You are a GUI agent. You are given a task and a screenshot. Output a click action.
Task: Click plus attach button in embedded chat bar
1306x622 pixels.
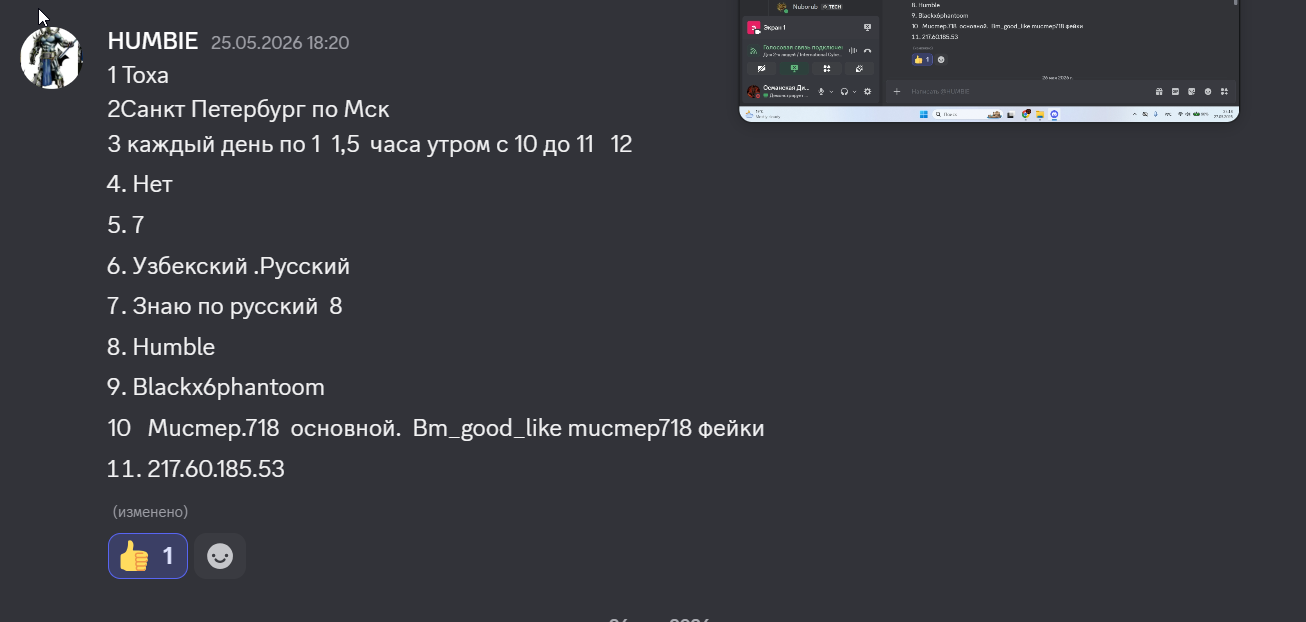click(897, 91)
